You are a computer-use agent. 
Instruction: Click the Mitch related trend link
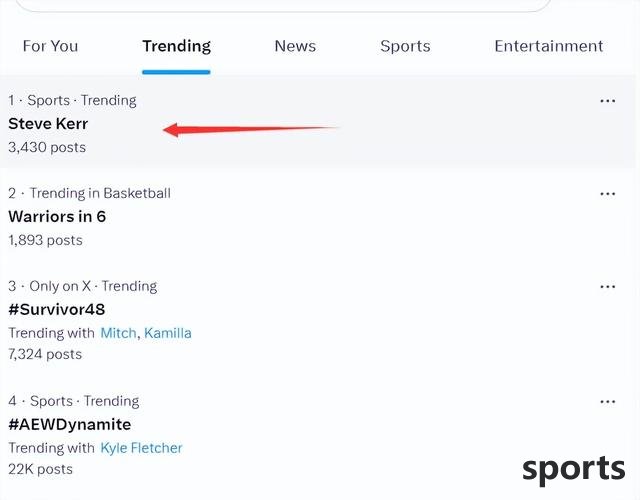pos(118,333)
